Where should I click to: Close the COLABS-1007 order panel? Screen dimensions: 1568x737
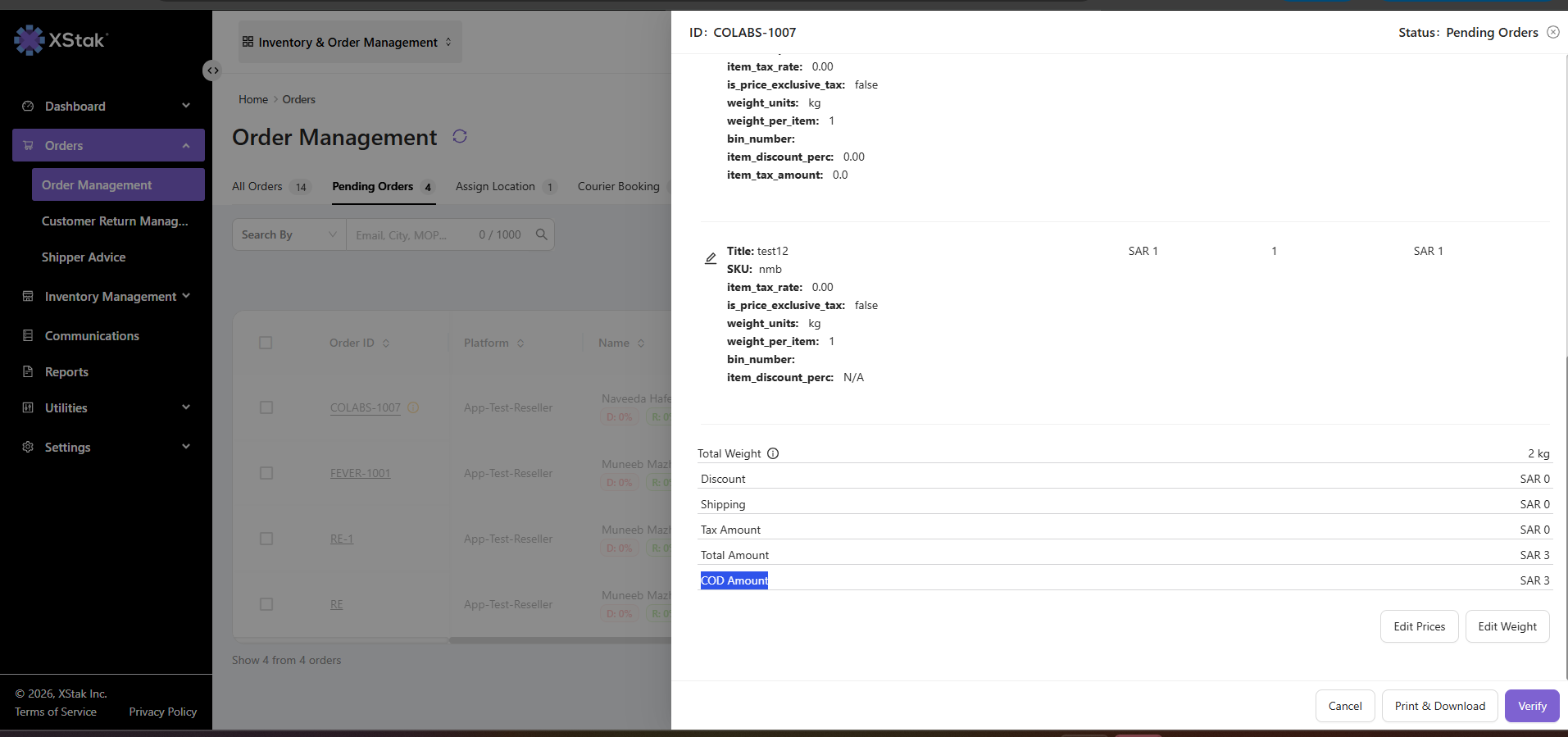[1553, 32]
